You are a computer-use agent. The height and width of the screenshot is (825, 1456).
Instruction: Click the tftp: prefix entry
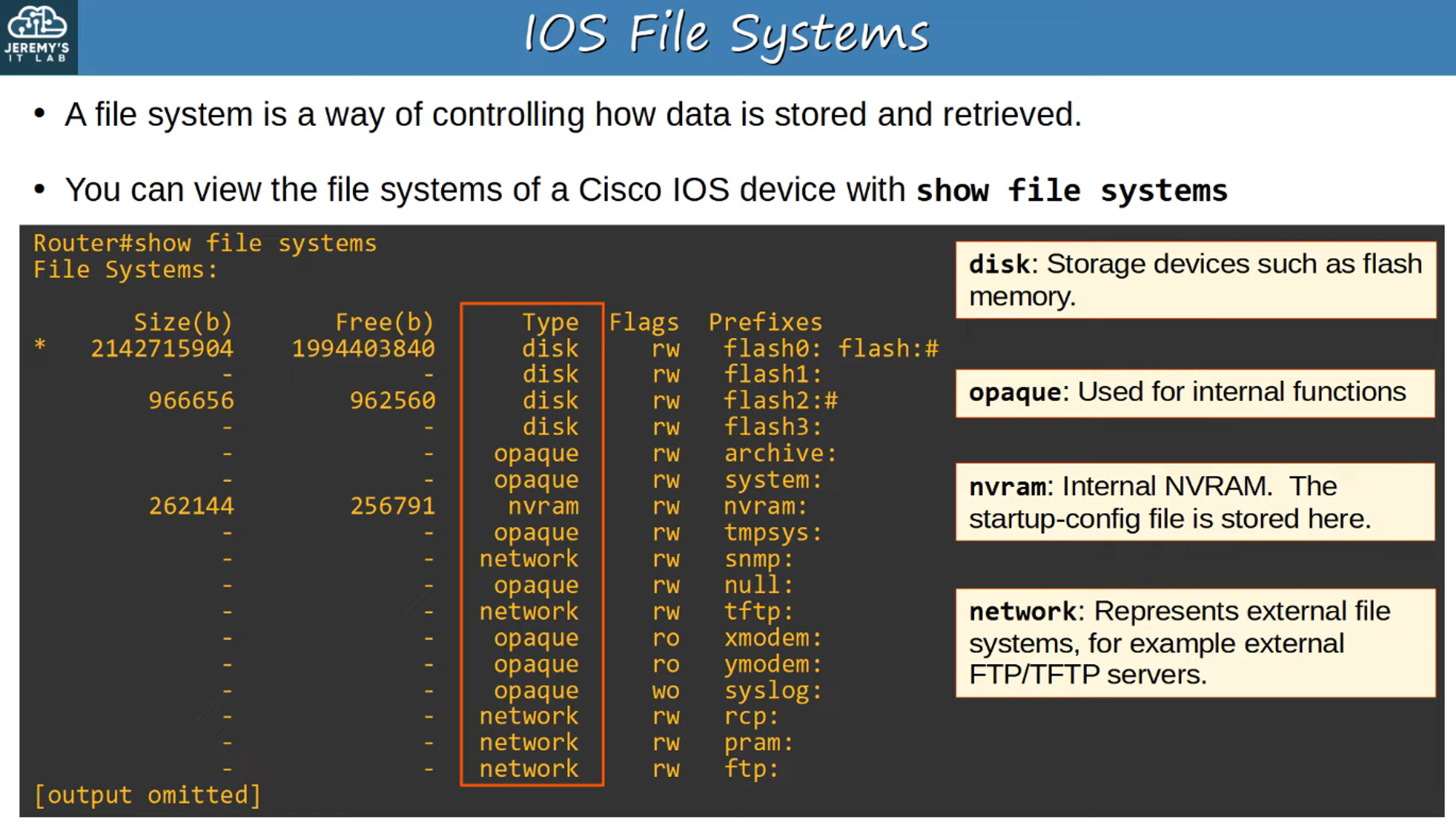758,612
